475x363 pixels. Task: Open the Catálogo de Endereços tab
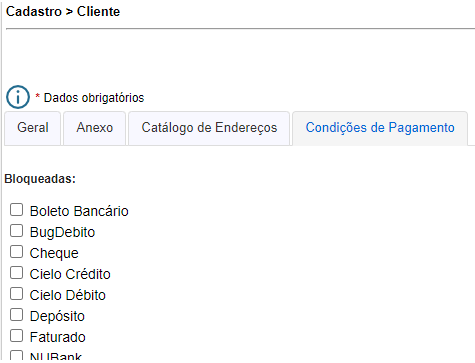(209, 128)
